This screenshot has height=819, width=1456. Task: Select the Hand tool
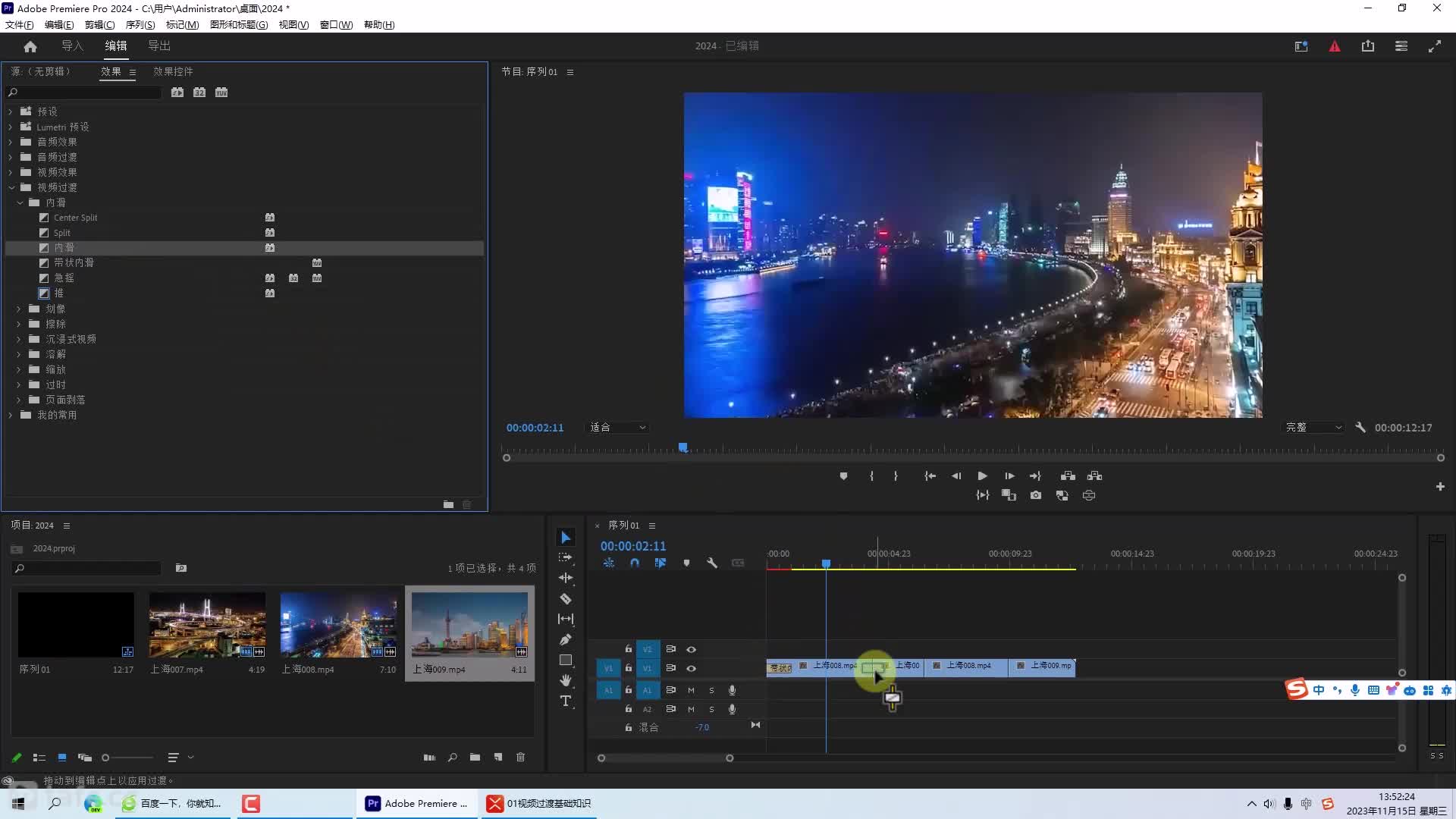pyautogui.click(x=566, y=680)
